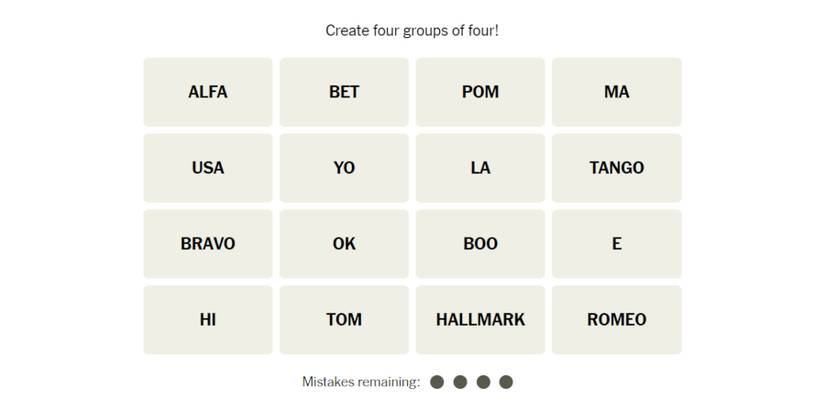Click the YO word tile
The image size is (825, 413).
(344, 168)
